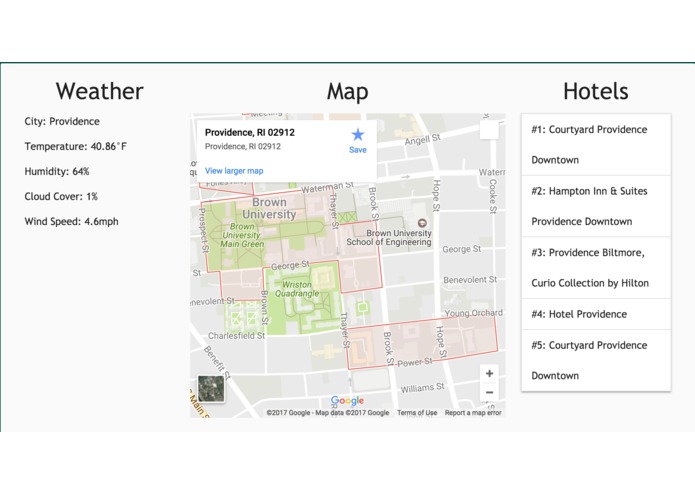This screenshot has width=695, height=494.
Task: Select hotel #1 Courtyard Providence Downtown
Action: coord(596,144)
